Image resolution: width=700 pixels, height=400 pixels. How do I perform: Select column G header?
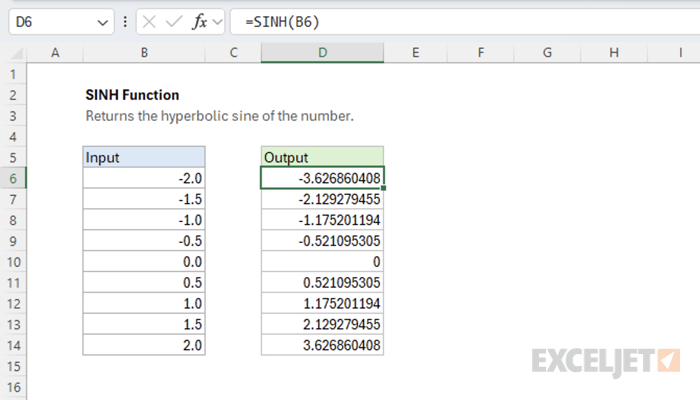click(x=547, y=53)
